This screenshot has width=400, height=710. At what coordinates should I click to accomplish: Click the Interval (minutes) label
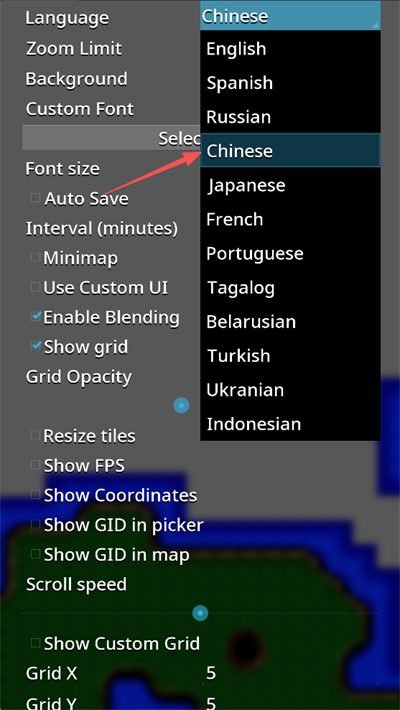click(x=102, y=228)
